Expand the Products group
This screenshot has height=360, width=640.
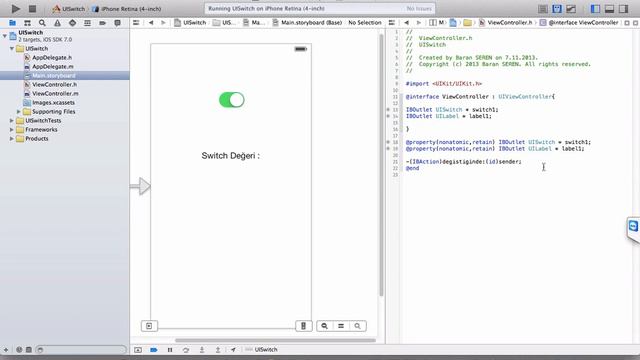[12, 138]
